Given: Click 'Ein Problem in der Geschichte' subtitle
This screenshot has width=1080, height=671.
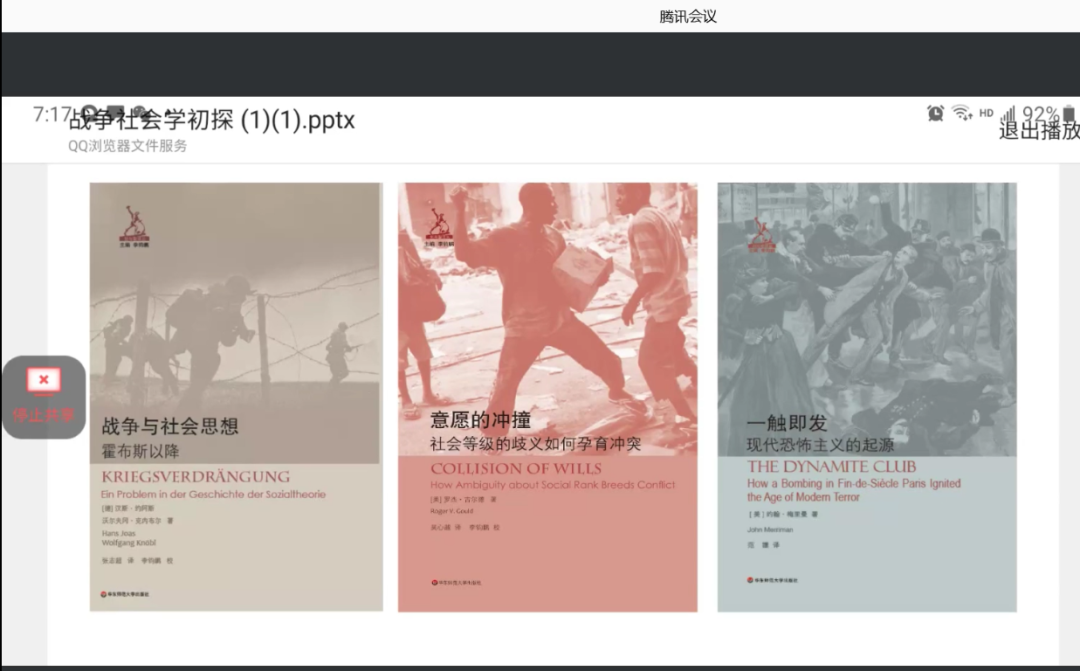Looking at the screenshot, I should [214, 494].
